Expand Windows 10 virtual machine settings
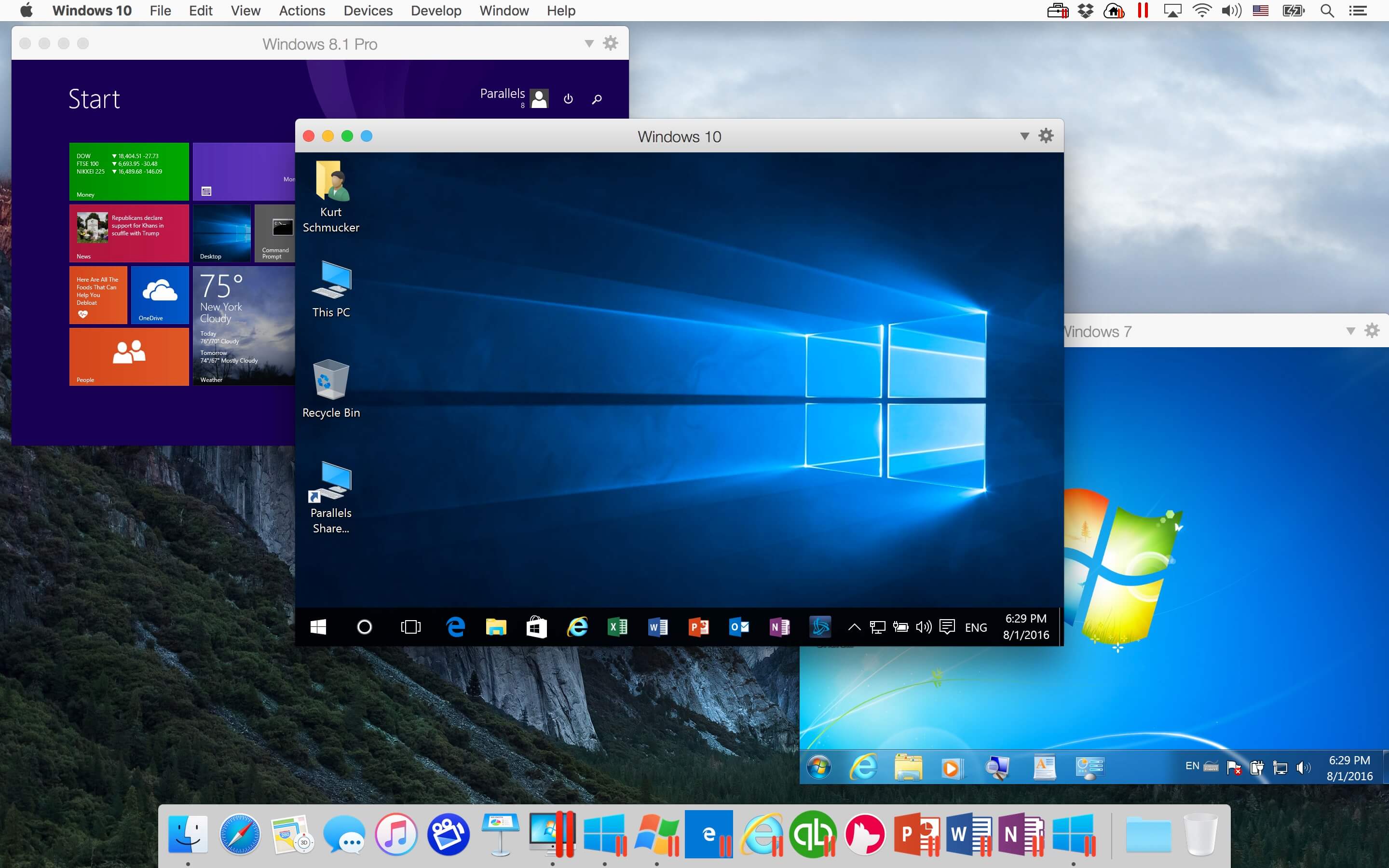The height and width of the screenshot is (868, 1389). (x=1045, y=135)
